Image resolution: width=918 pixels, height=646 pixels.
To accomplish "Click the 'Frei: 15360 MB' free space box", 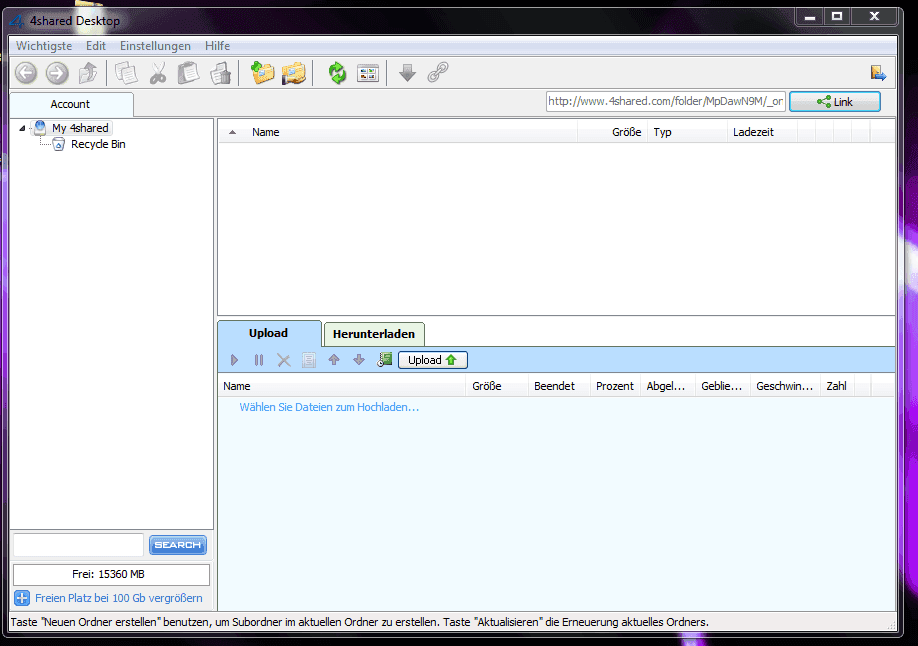I will pos(111,574).
